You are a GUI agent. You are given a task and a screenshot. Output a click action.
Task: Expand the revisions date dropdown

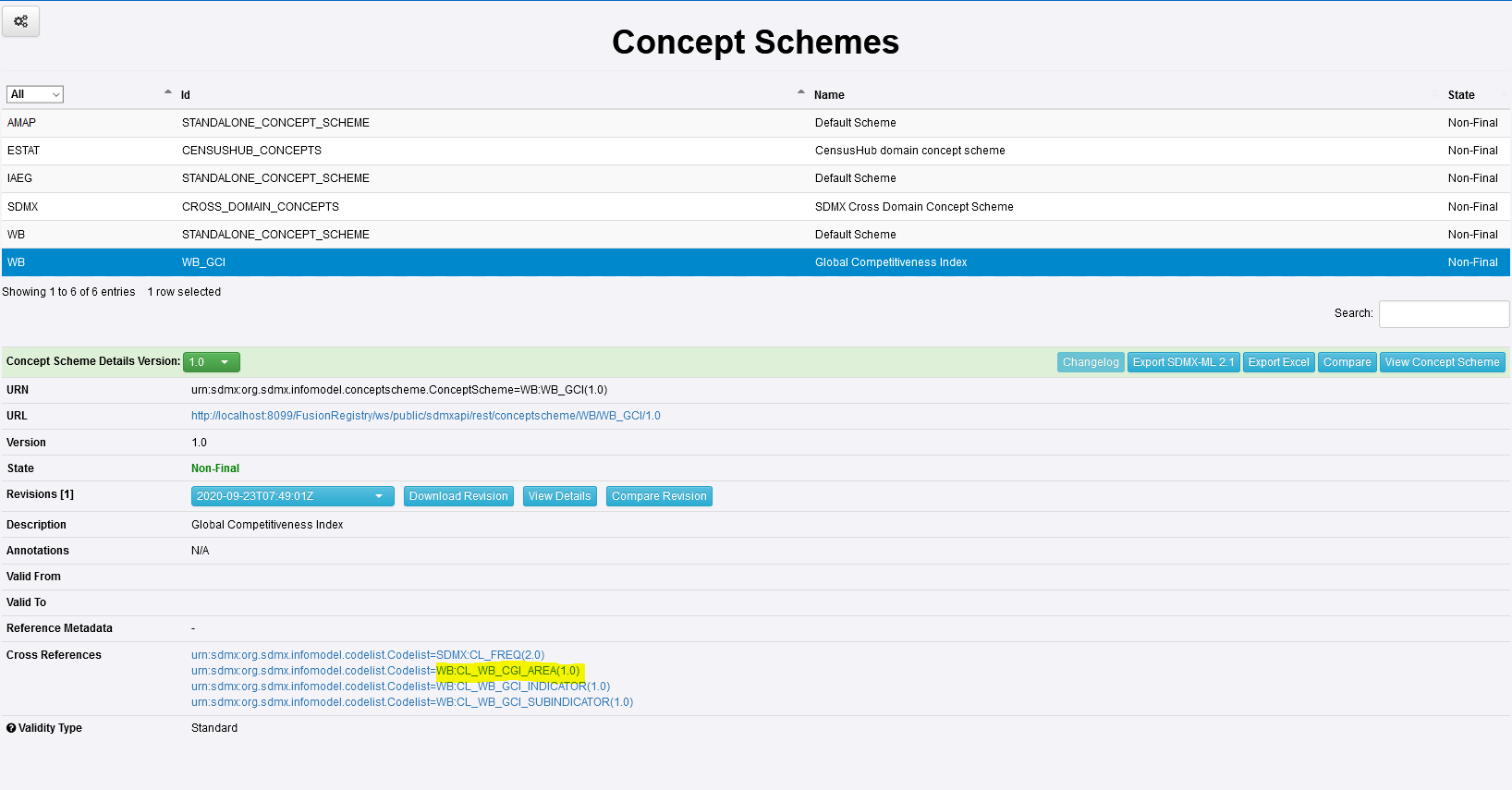(292, 496)
